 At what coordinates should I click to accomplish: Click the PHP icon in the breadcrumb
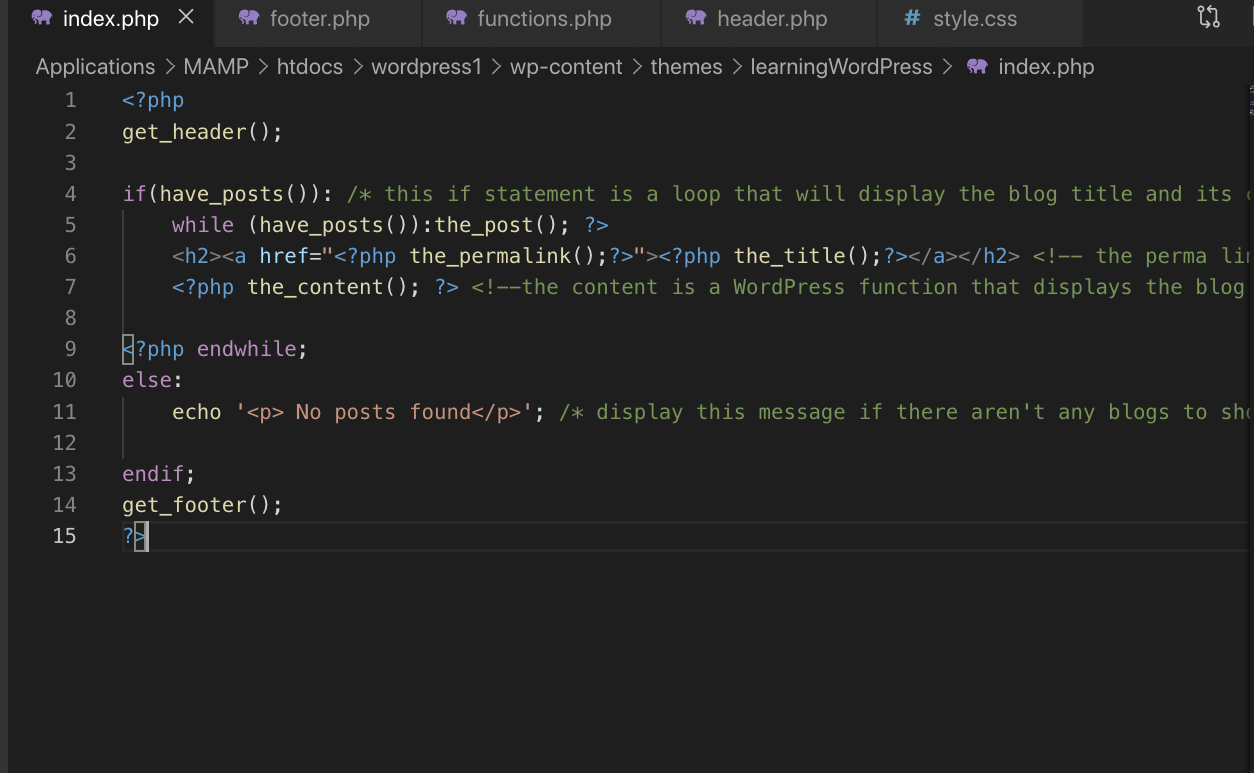[x=977, y=67]
